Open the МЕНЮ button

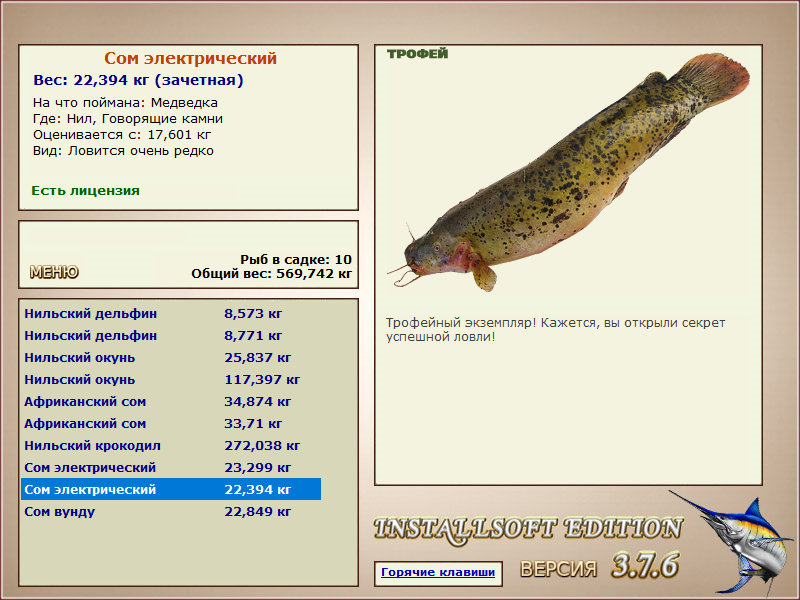54,272
